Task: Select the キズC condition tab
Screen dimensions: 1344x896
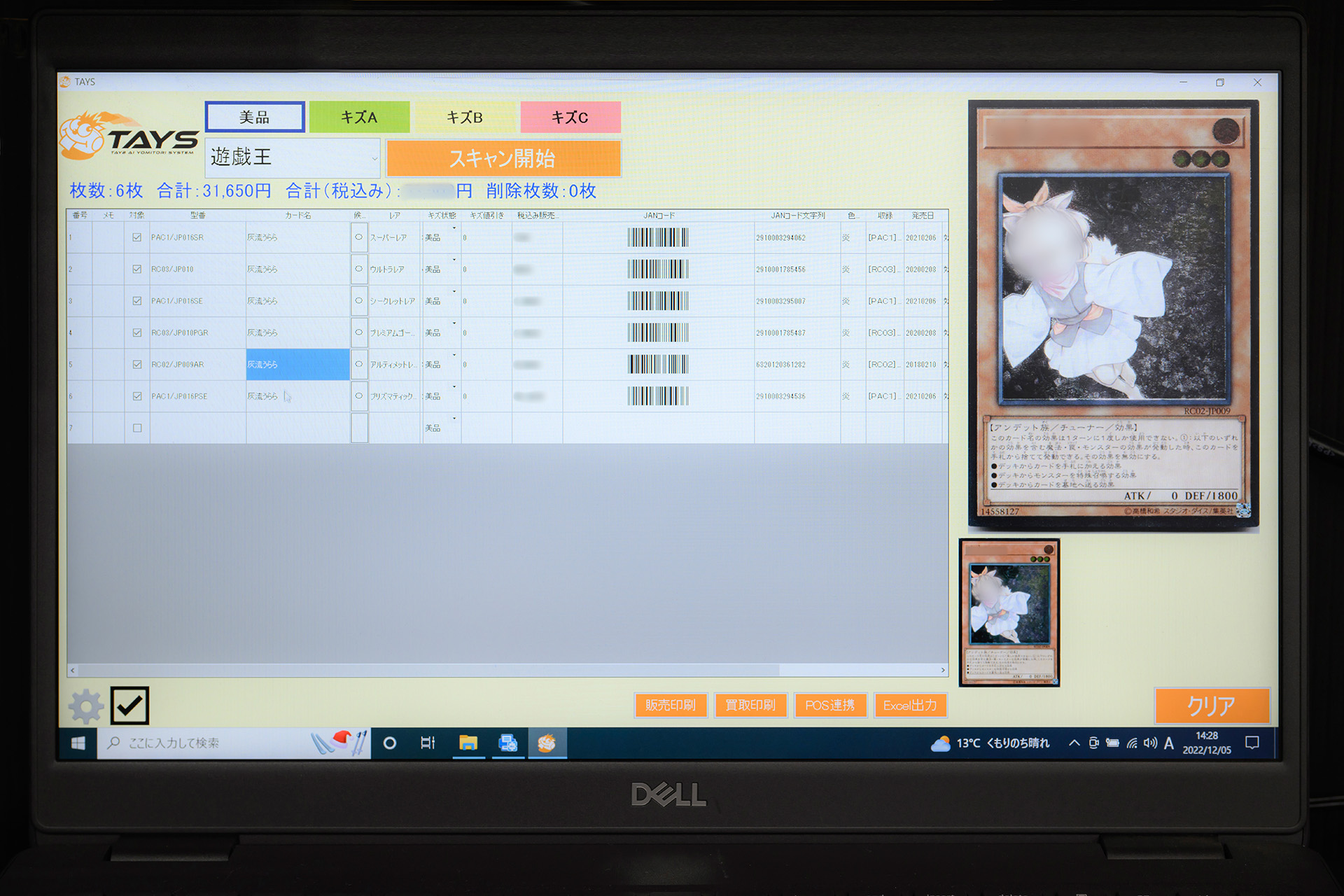Action: (570, 117)
